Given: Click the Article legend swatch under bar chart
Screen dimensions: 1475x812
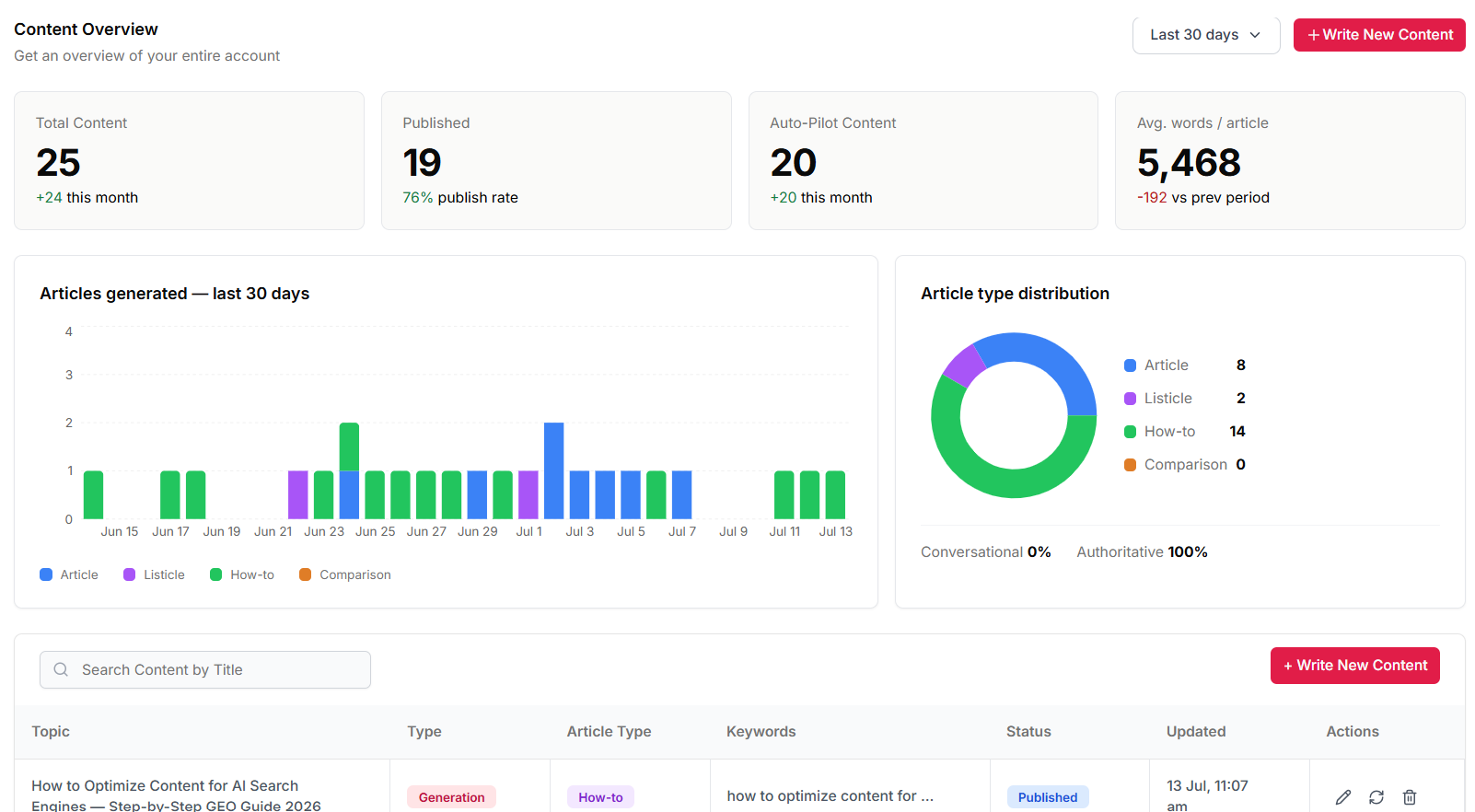Looking at the screenshot, I should 46,574.
